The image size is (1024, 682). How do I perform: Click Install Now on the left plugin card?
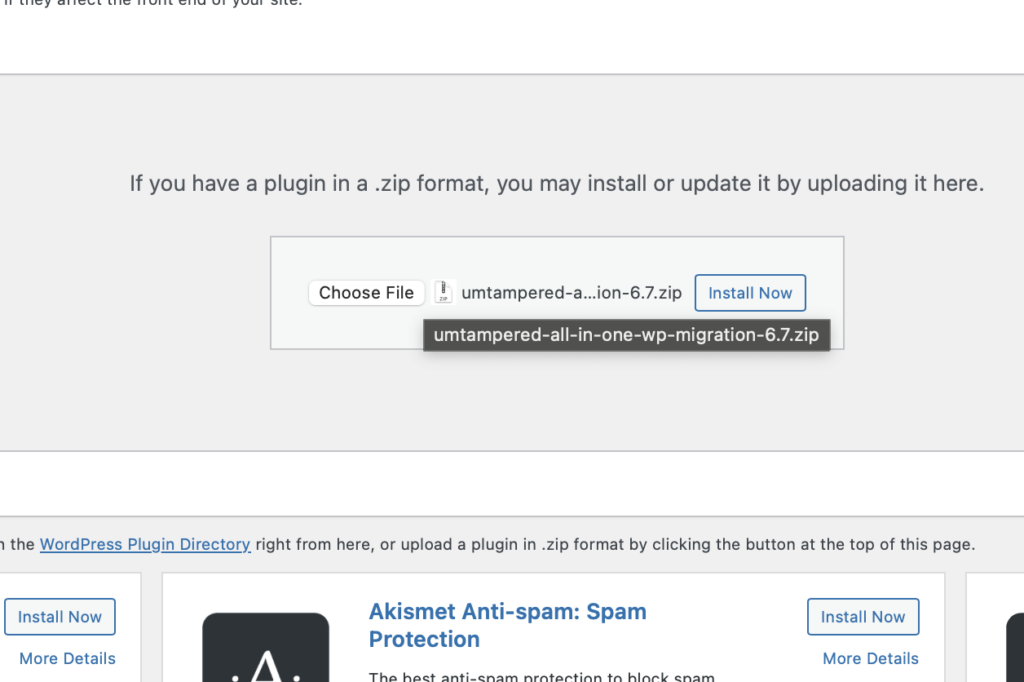coord(59,617)
